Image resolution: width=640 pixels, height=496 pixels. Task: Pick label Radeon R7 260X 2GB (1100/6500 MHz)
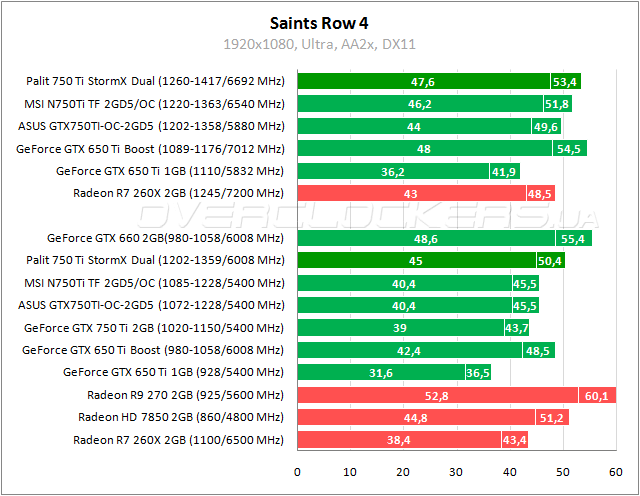(x=178, y=440)
